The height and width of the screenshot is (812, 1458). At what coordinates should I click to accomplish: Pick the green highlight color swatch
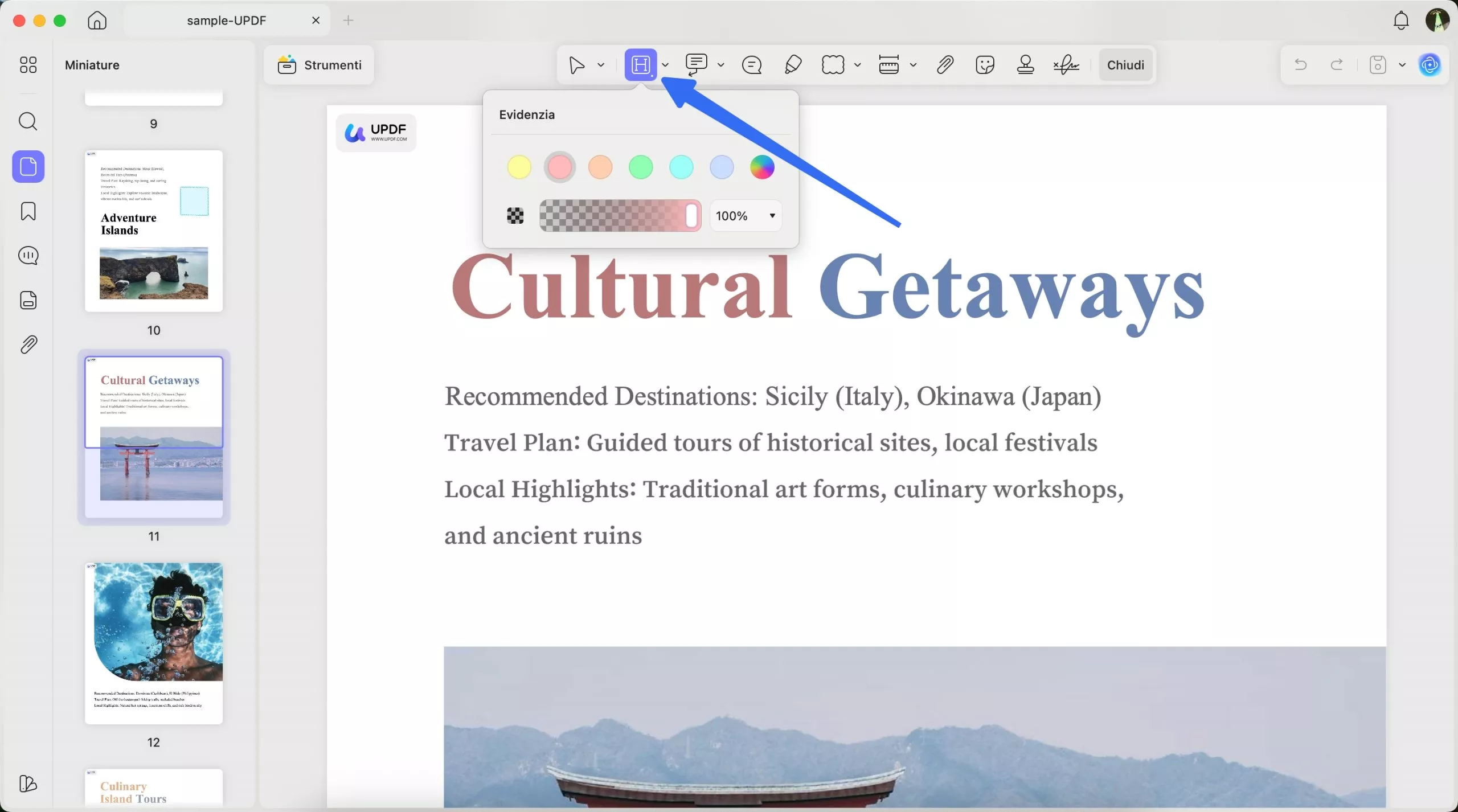[641, 167]
